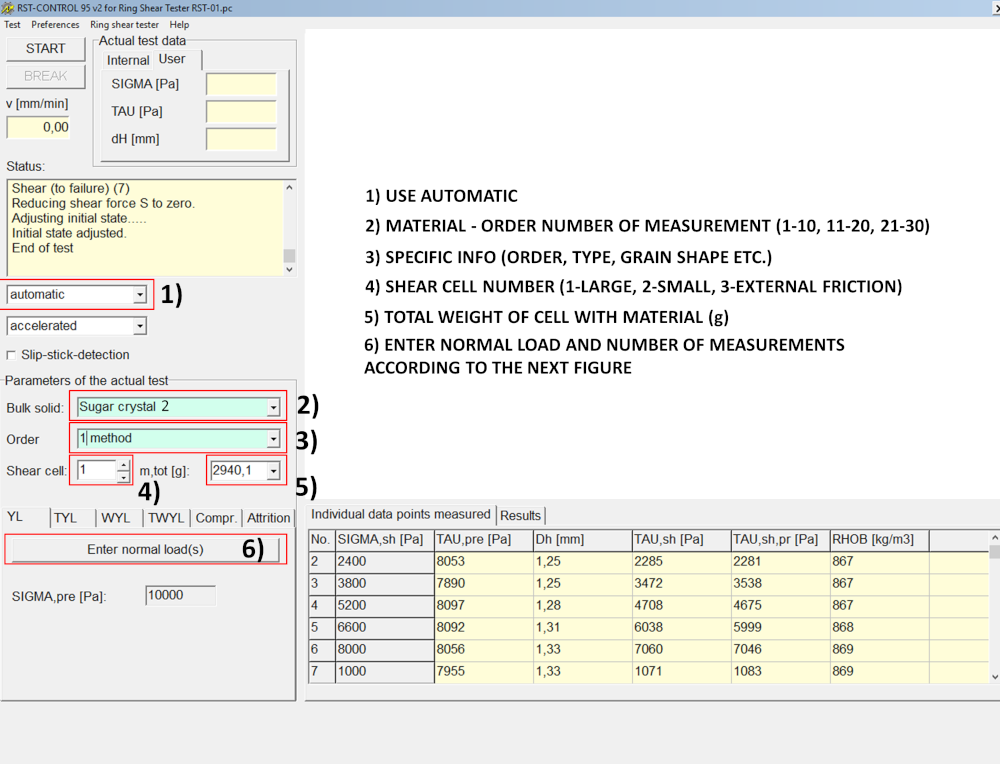This screenshot has width=1000, height=764.
Task: Click the SIGMA,sh [Pa] column header
Action: click(x=385, y=540)
